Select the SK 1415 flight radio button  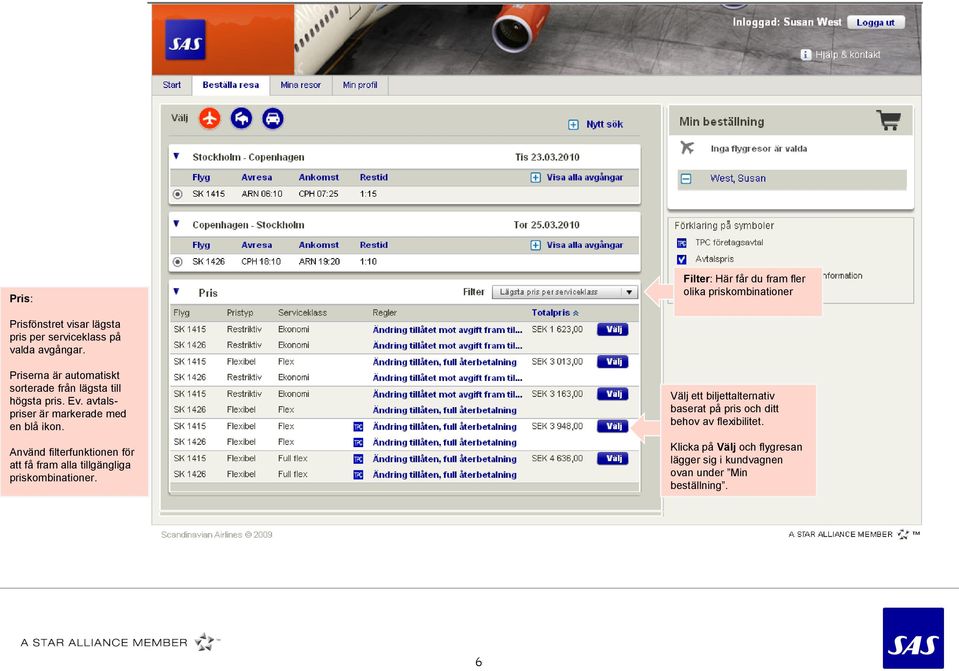pyautogui.click(x=178, y=194)
